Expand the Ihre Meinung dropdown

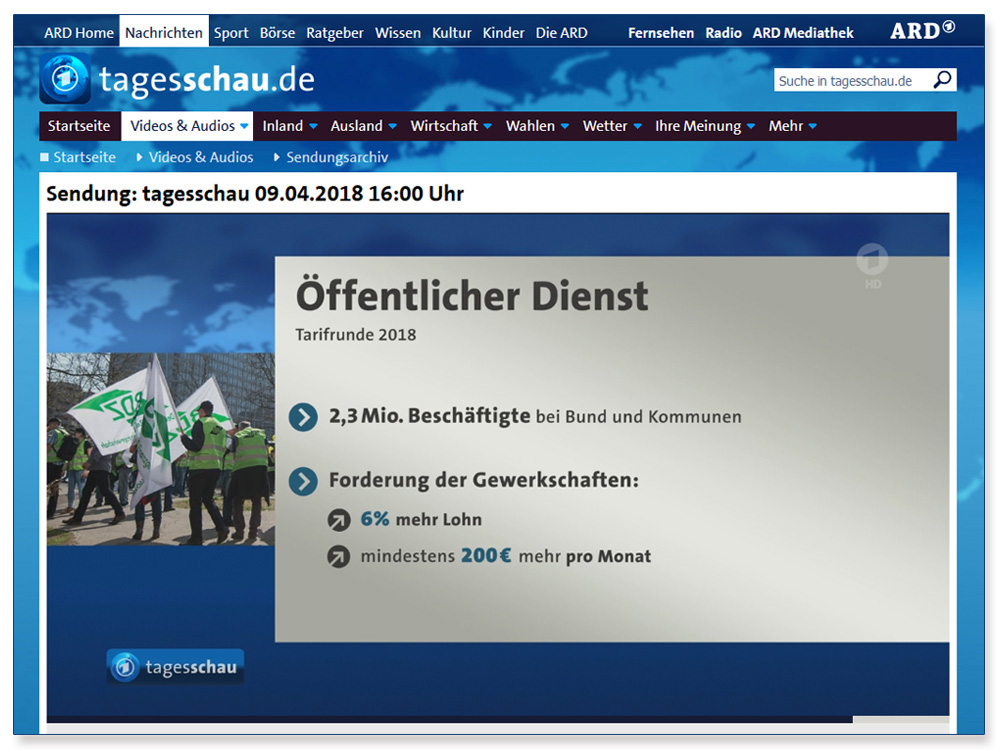tap(751, 126)
